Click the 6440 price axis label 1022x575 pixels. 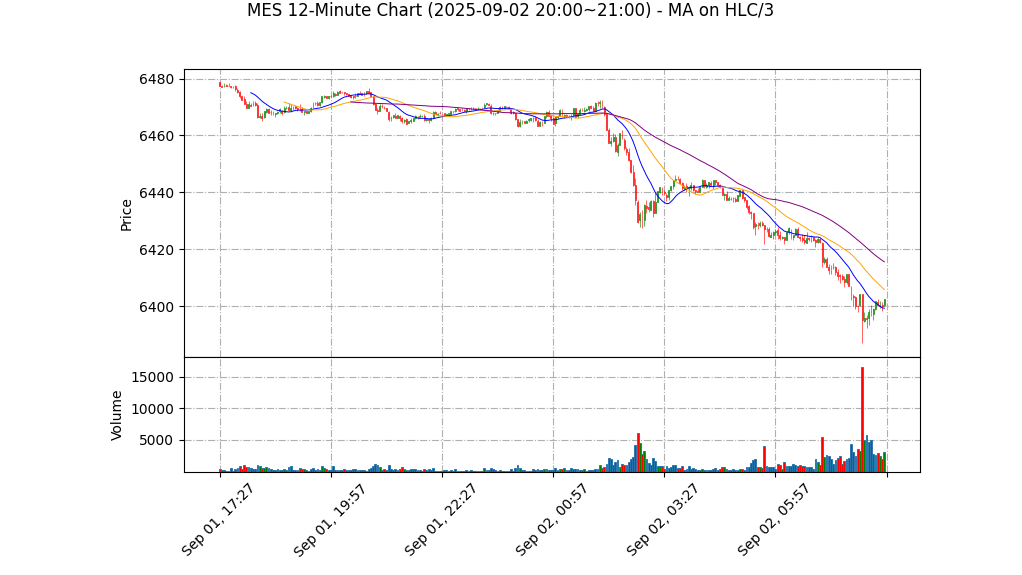(157, 193)
